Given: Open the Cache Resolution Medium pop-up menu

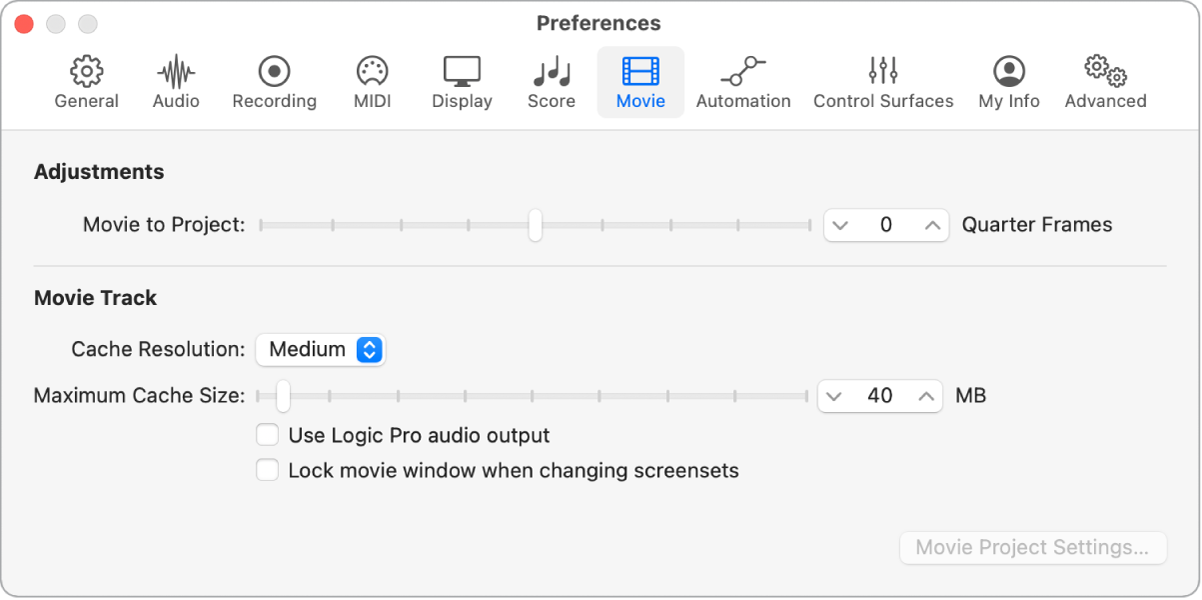Looking at the screenshot, I should (x=321, y=349).
